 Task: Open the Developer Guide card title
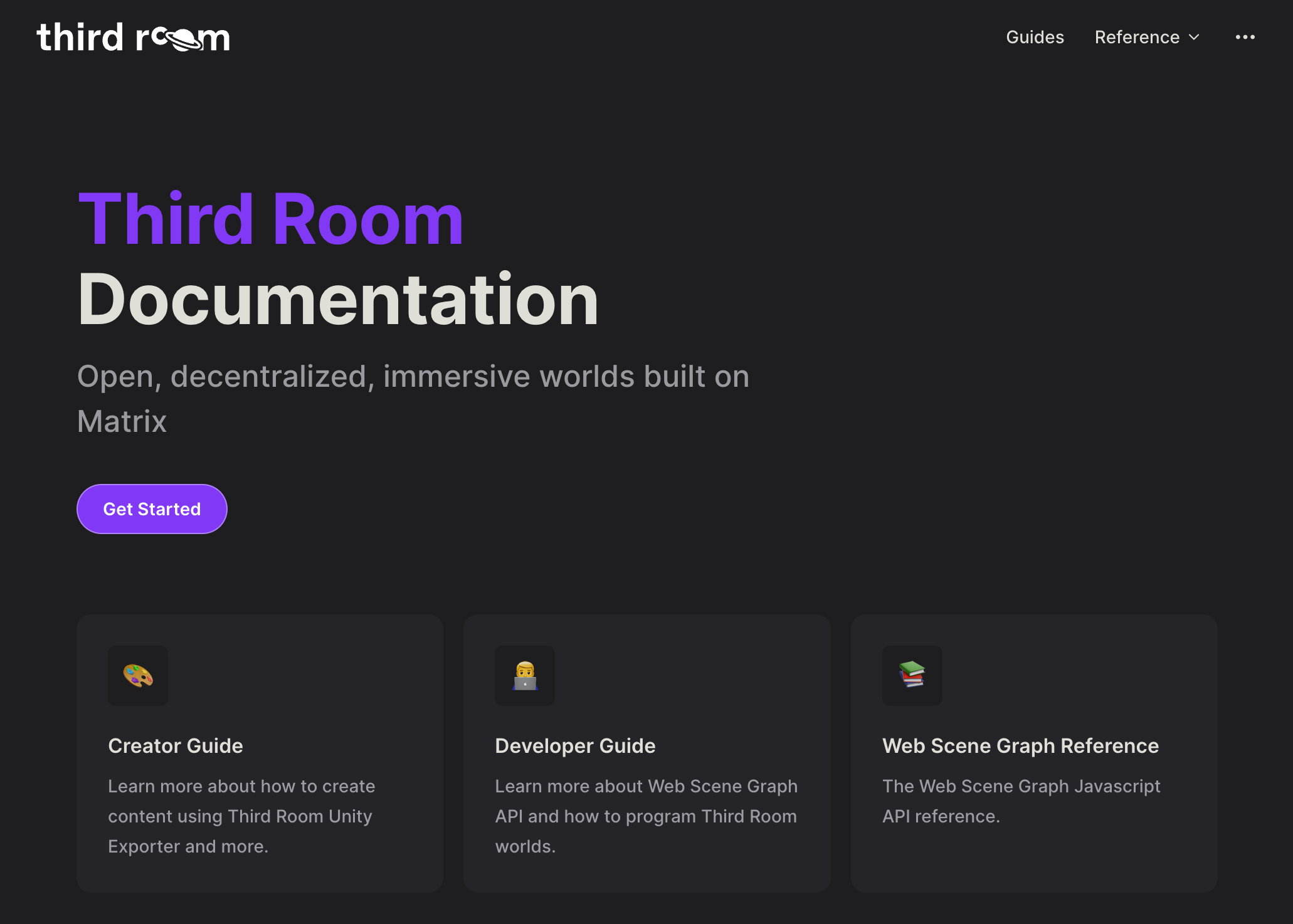click(x=575, y=746)
